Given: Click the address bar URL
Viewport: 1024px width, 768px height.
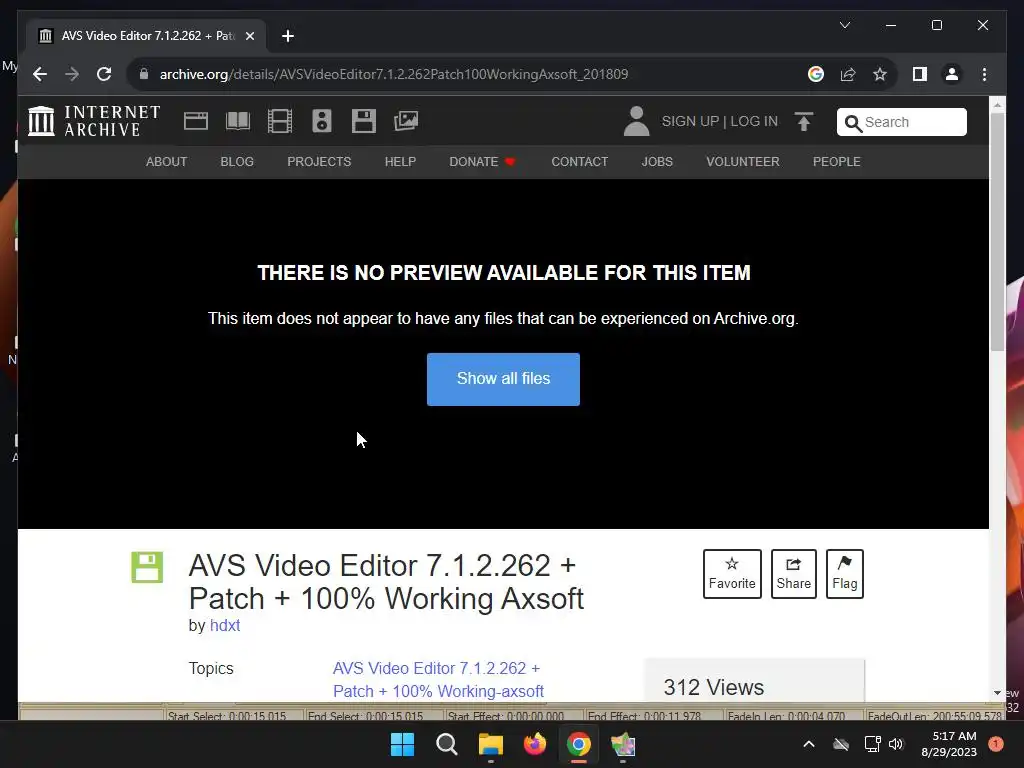Looking at the screenshot, I should (394, 74).
